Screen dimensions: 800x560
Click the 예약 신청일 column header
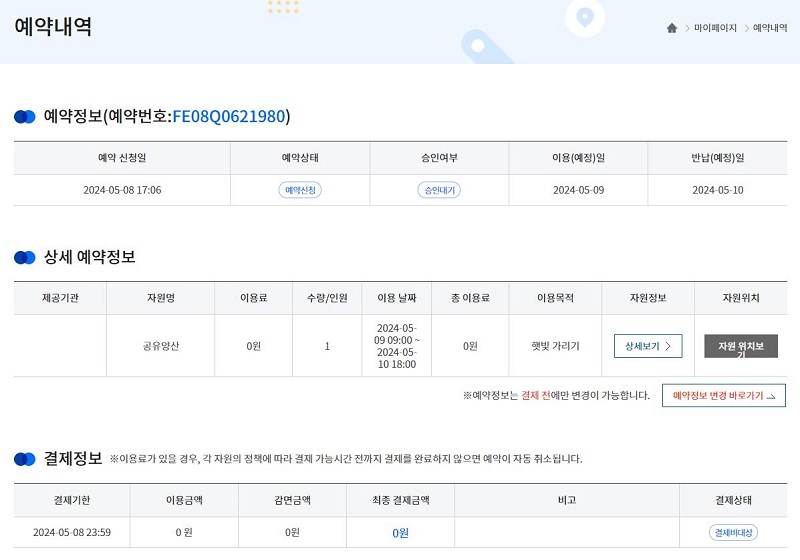click(x=122, y=158)
